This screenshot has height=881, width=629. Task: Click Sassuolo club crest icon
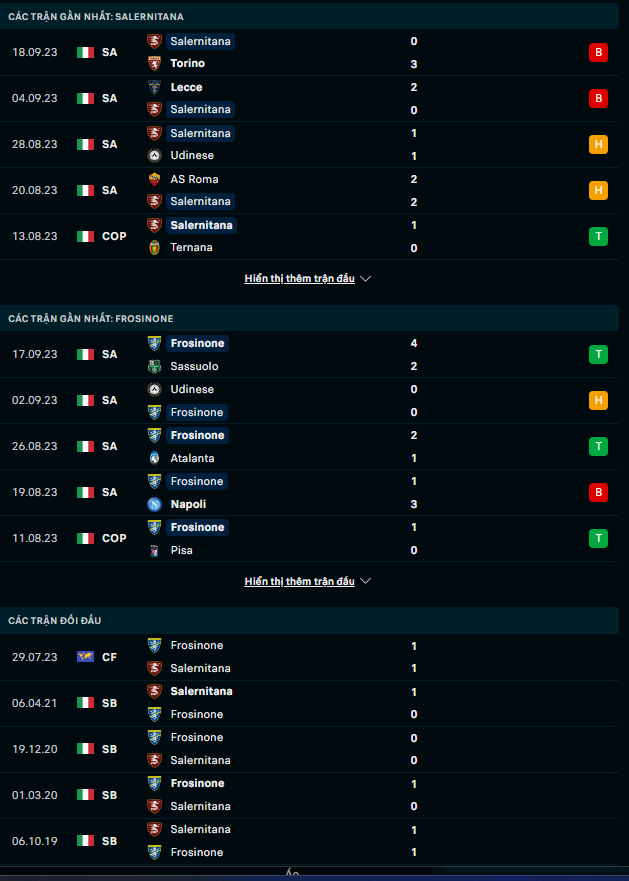click(155, 366)
